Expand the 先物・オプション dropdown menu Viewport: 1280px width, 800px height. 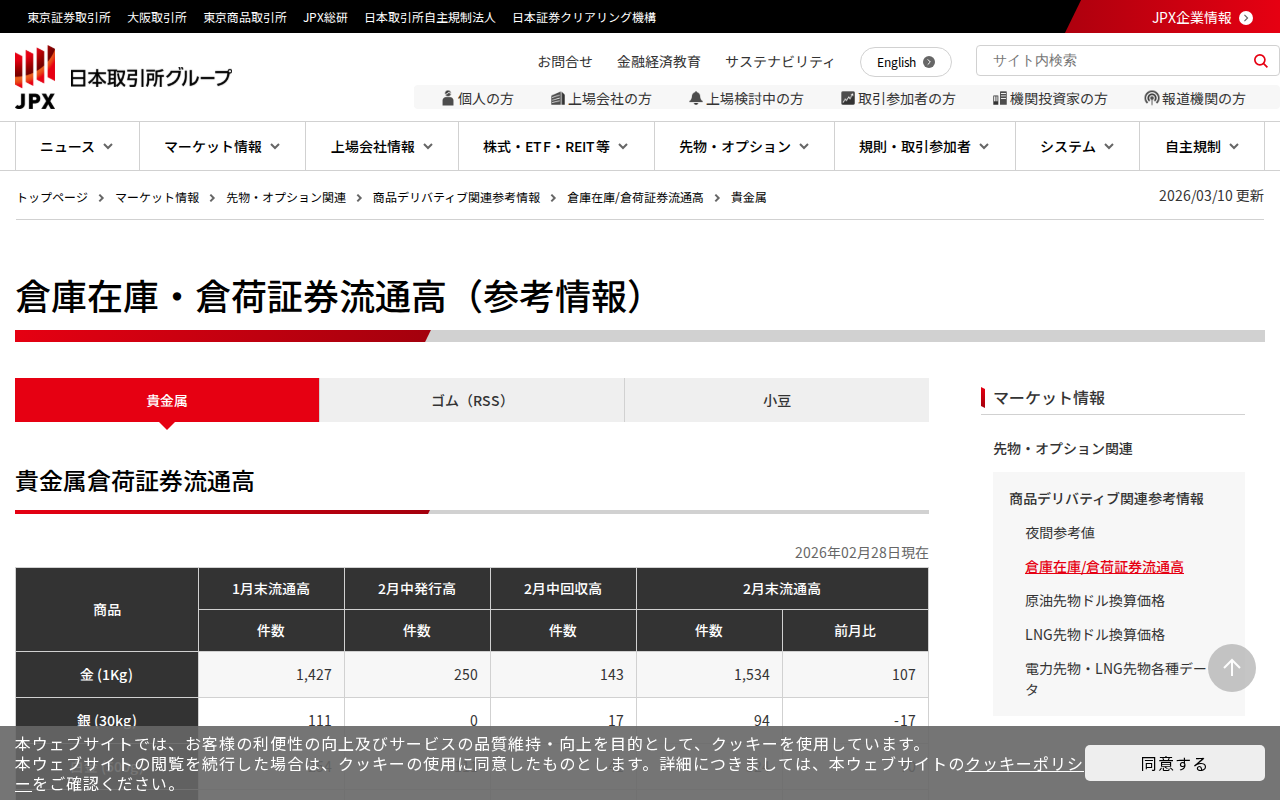coord(744,147)
